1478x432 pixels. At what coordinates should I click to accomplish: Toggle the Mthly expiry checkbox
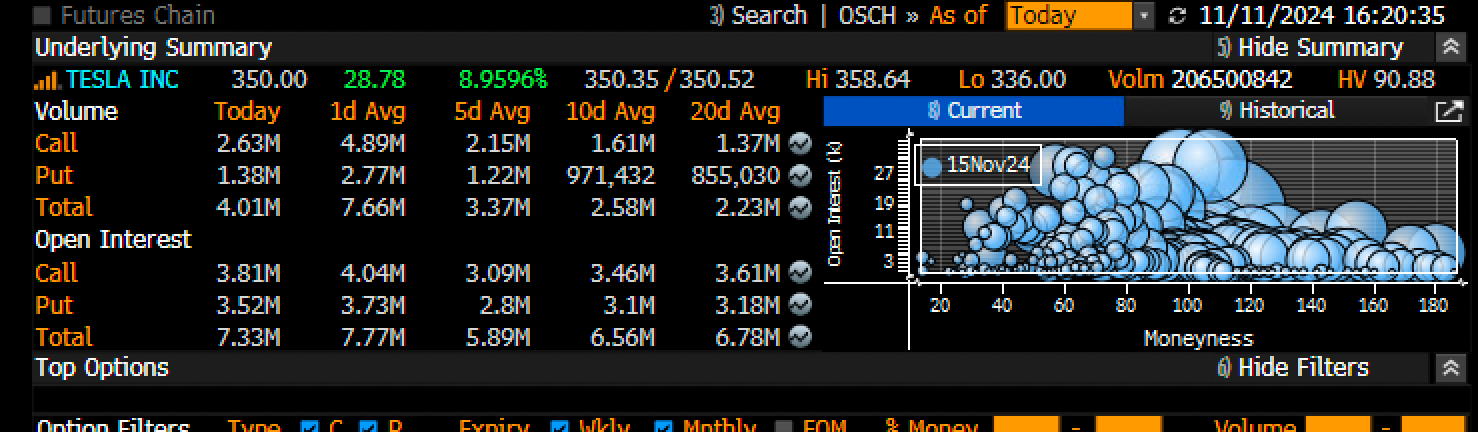(x=663, y=427)
